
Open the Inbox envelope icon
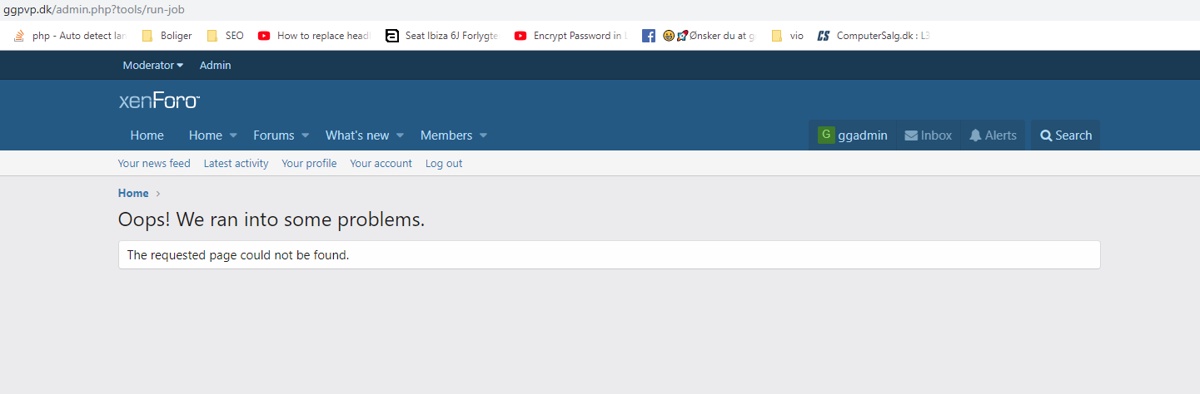click(x=911, y=136)
